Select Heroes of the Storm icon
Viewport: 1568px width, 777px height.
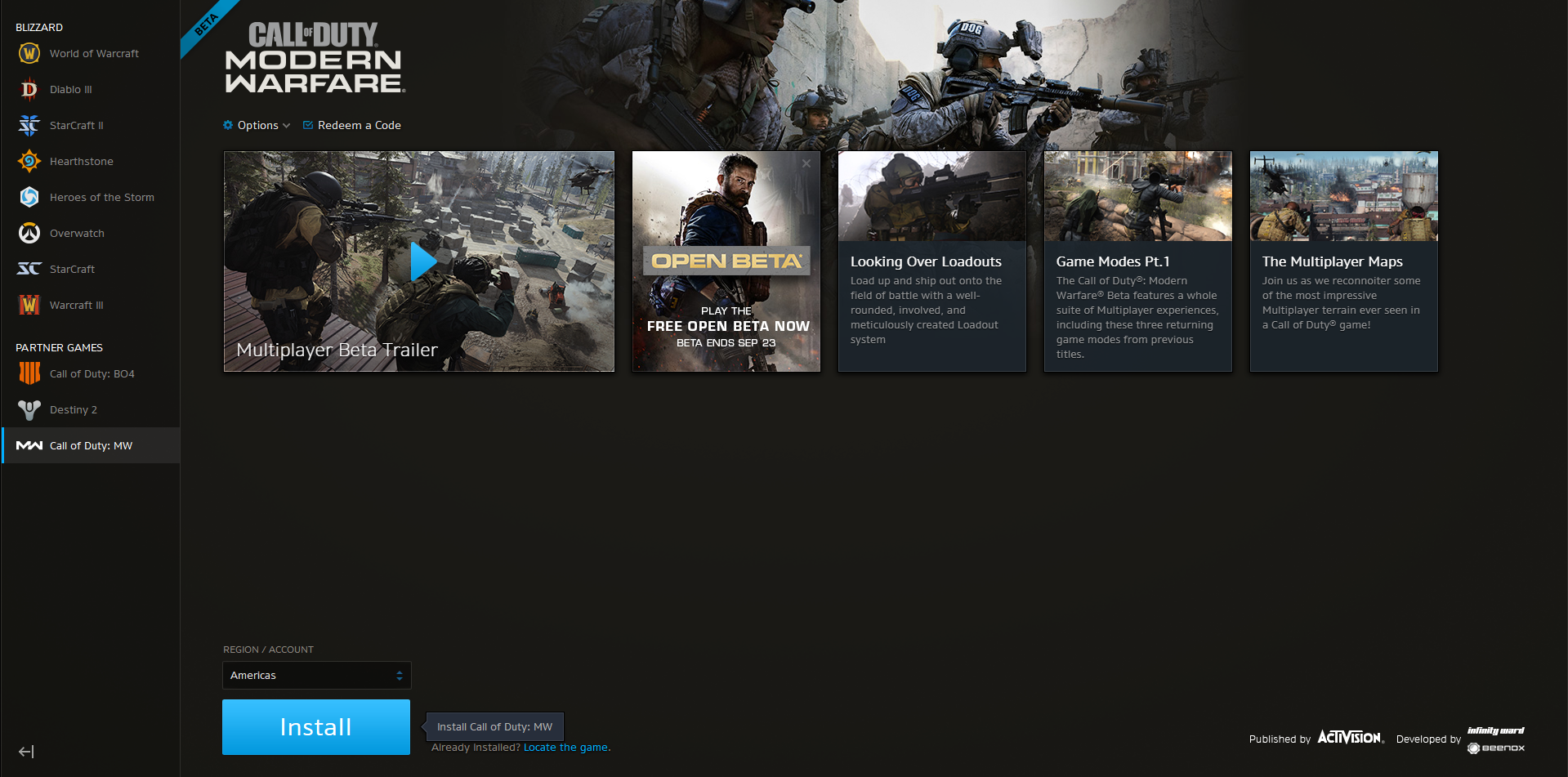[29, 197]
